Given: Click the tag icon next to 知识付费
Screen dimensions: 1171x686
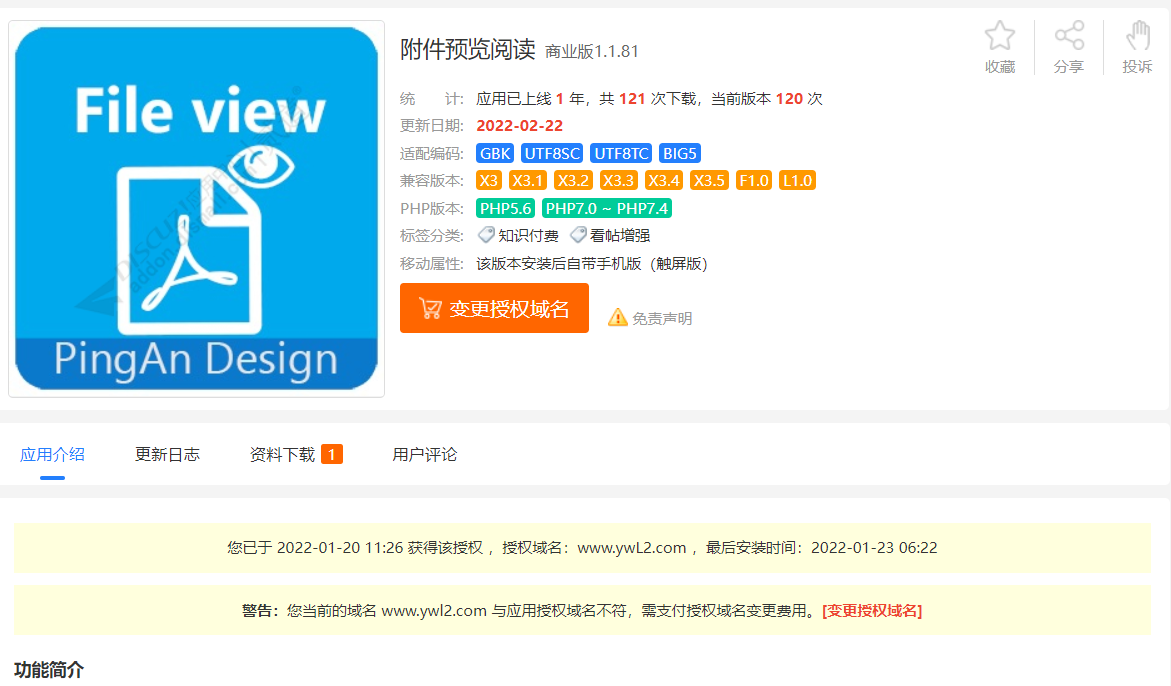Looking at the screenshot, I should (486, 236).
